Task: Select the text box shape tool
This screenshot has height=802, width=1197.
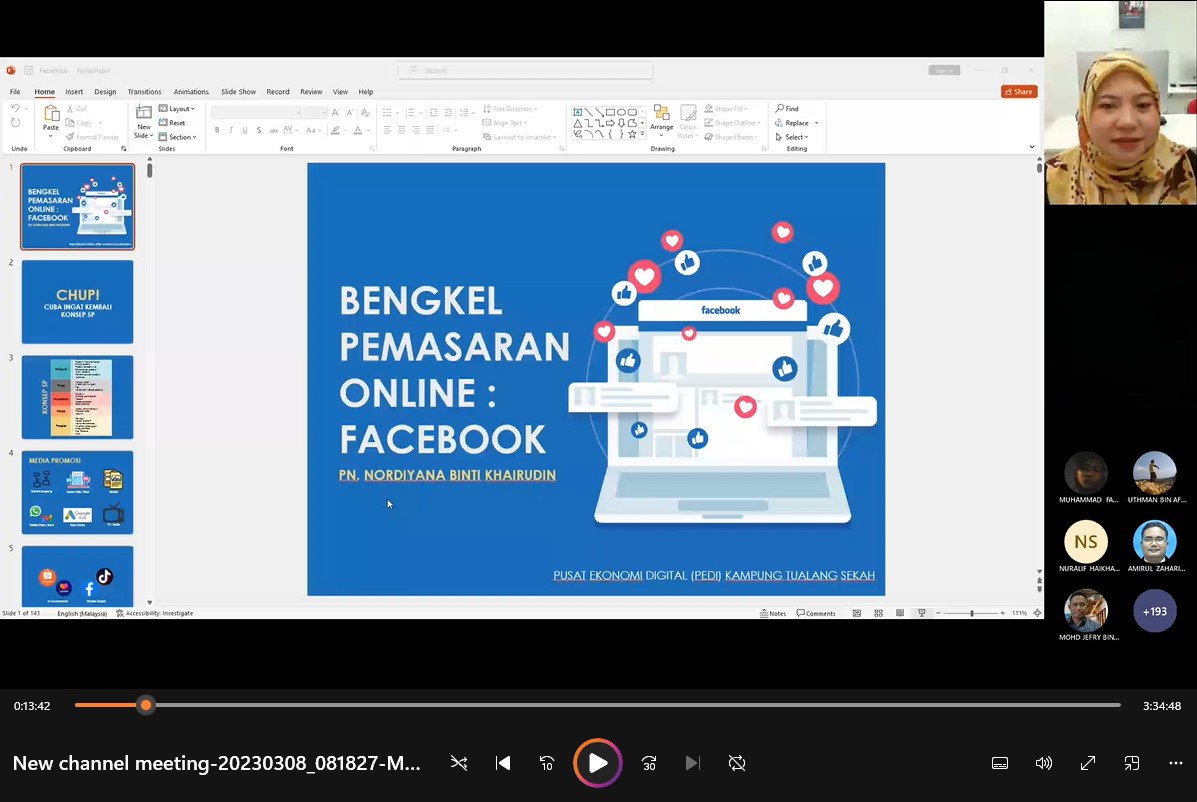Action: [578, 112]
